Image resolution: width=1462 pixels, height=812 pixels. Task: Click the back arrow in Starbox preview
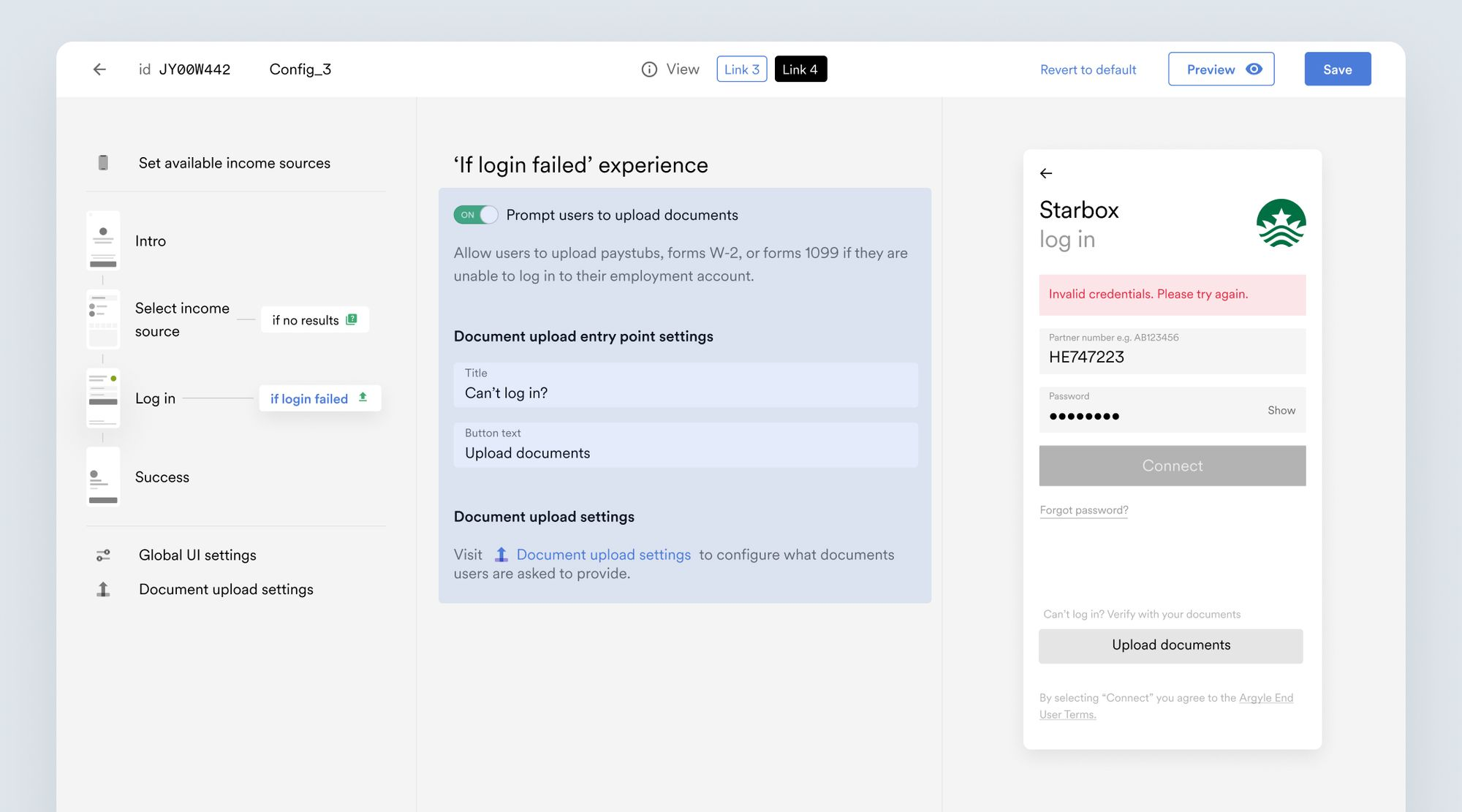coord(1046,173)
